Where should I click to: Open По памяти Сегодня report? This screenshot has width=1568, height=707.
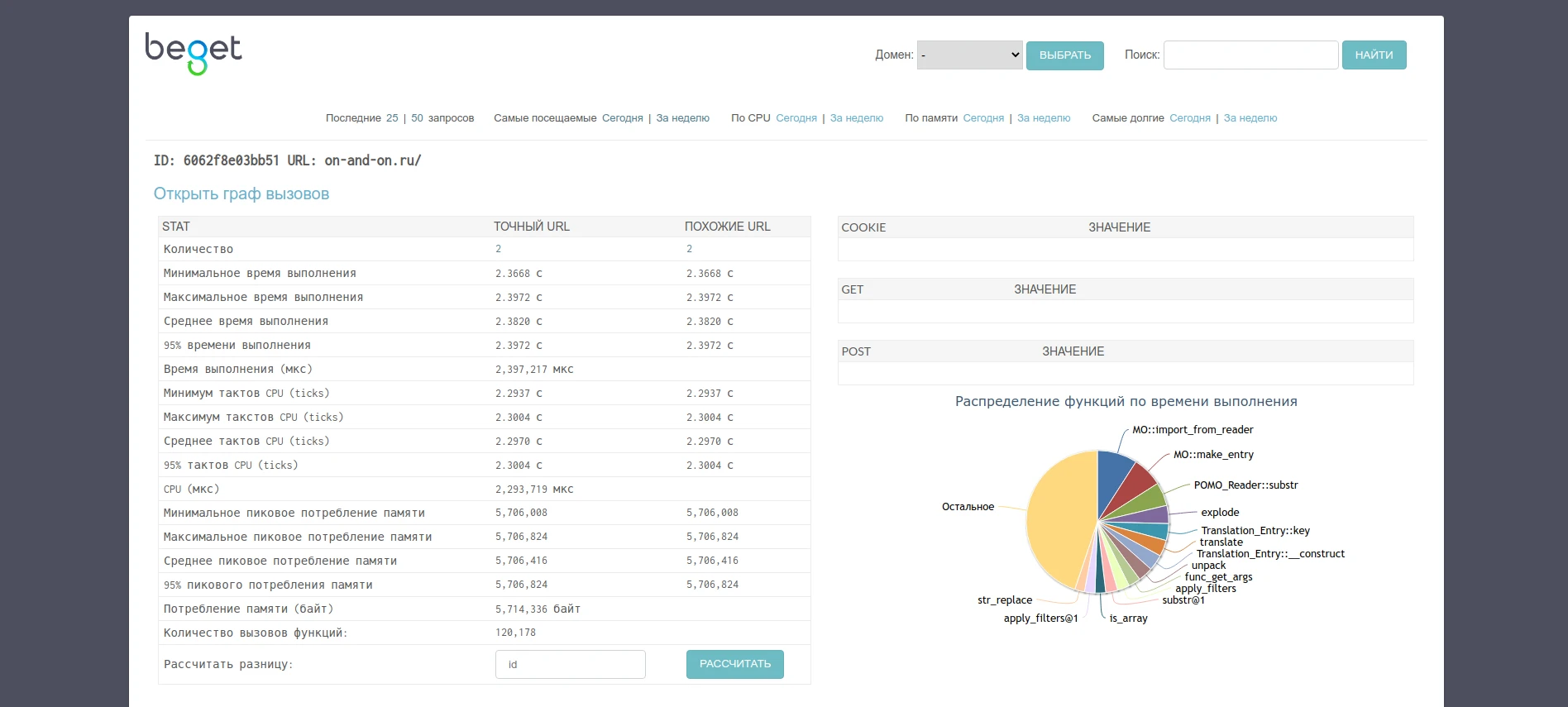point(983,118)
